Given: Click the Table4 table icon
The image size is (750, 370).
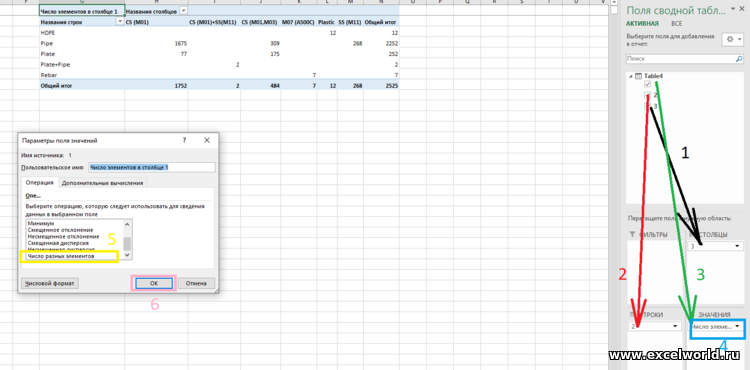Looking at the screenshot, I should (x=638, y=76).
